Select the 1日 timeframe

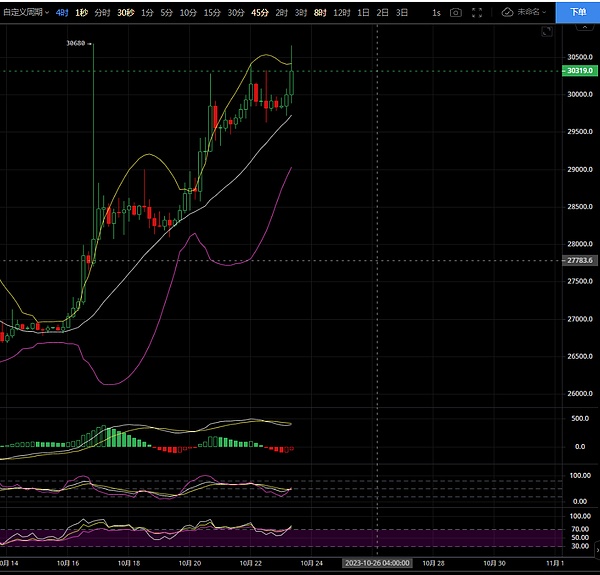363,13
